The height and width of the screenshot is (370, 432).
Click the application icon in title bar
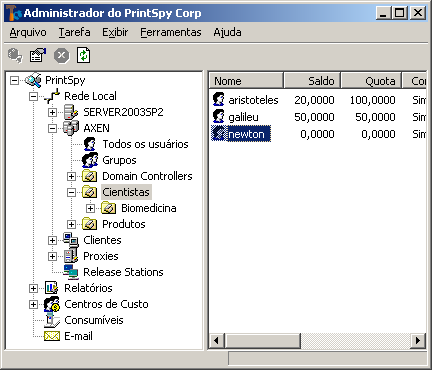[14, 13]
